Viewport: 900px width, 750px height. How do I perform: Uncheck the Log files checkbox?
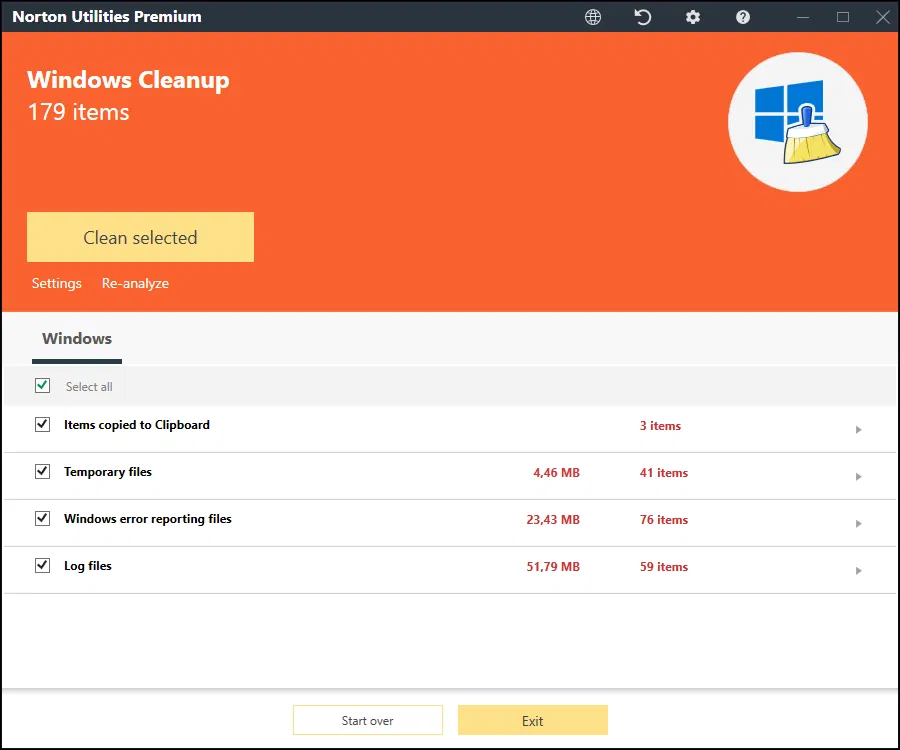pos(42,566)
